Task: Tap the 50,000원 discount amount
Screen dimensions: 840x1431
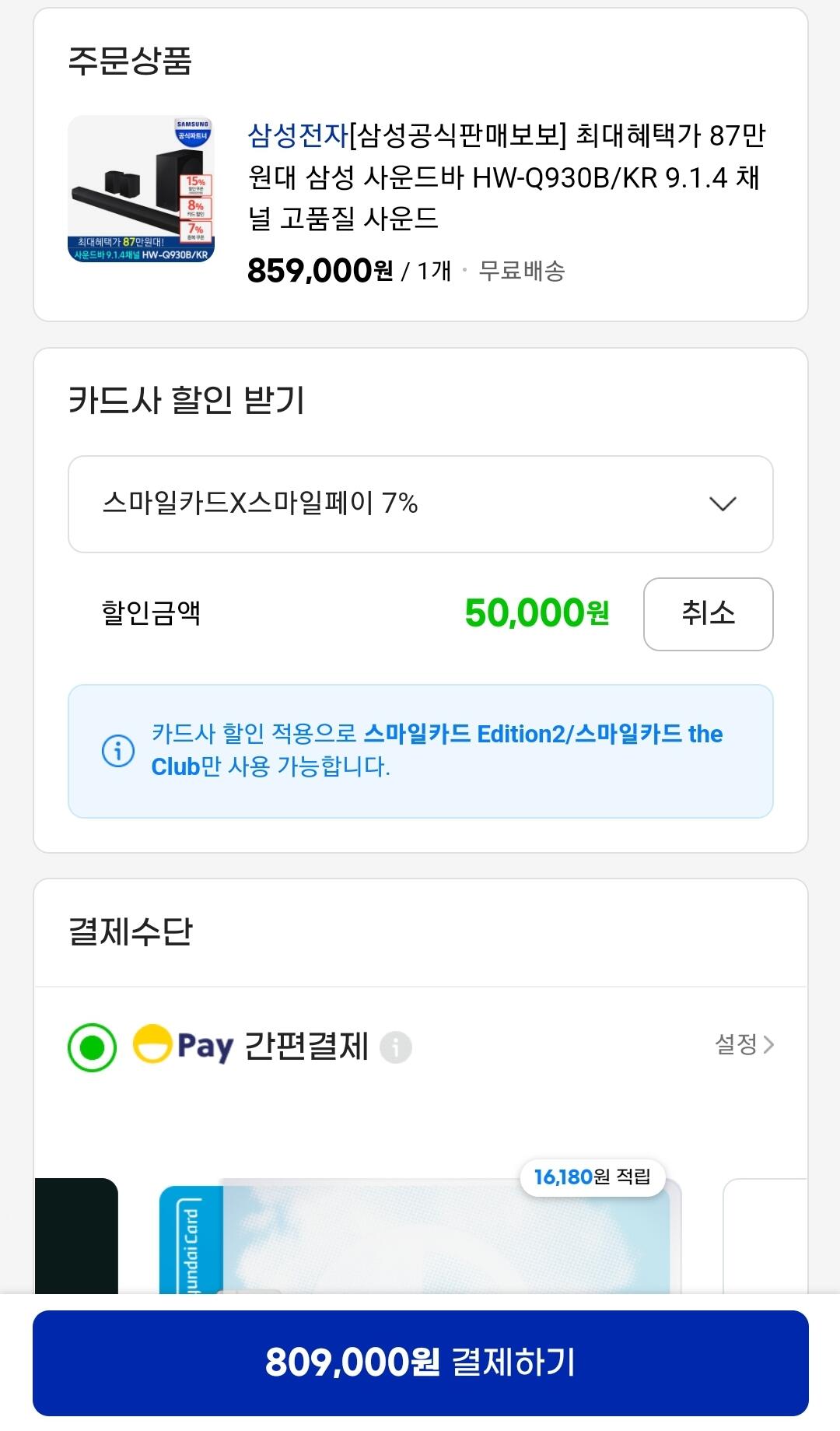Action: coord(537,613)
